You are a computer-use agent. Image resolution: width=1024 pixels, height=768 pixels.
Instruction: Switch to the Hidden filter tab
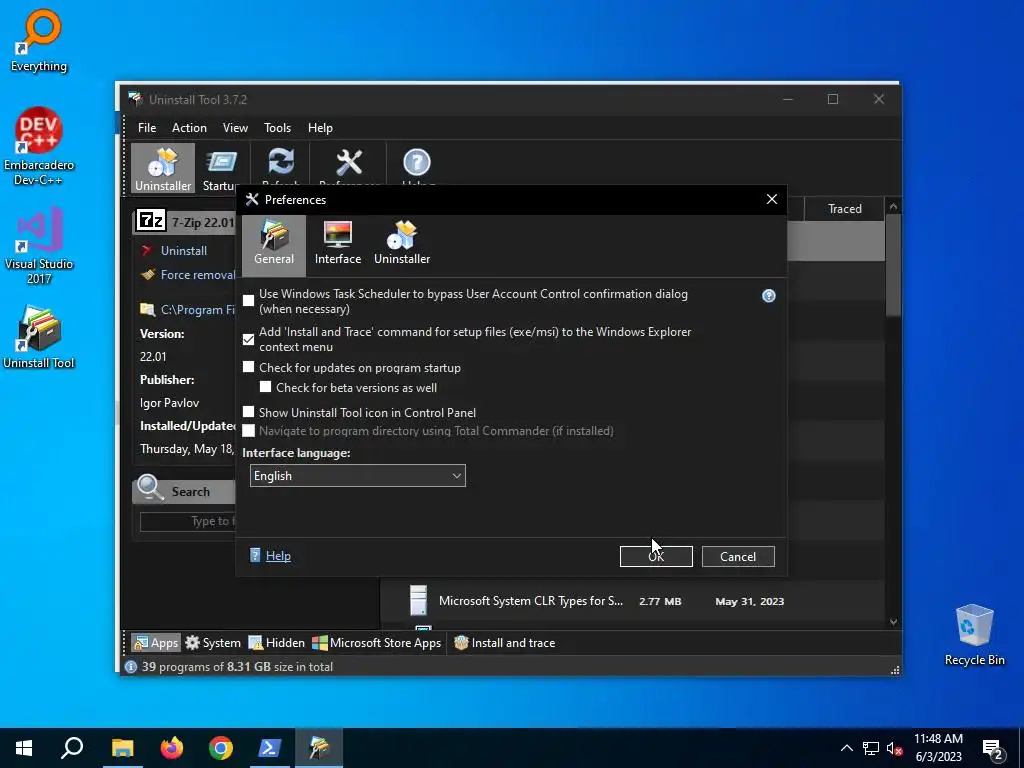coord(277,643)
